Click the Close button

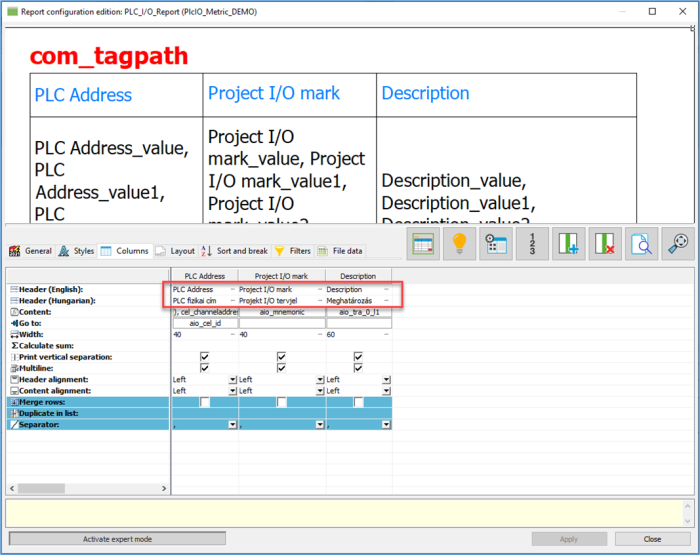click(653, 539)
